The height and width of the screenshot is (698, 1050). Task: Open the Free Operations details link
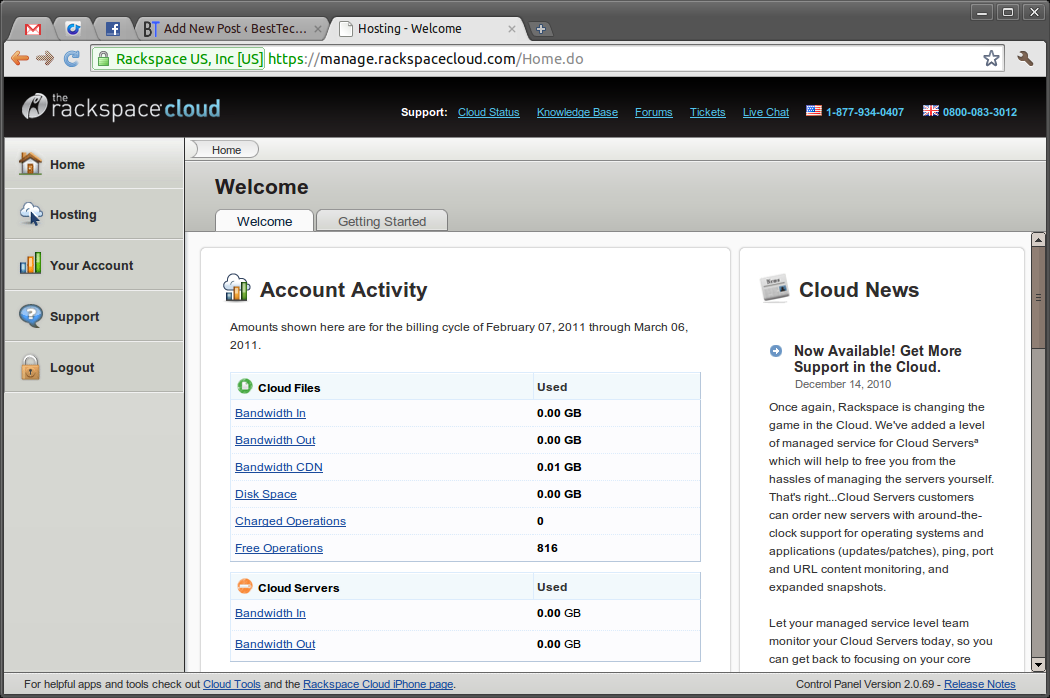(x=278, y=548)
